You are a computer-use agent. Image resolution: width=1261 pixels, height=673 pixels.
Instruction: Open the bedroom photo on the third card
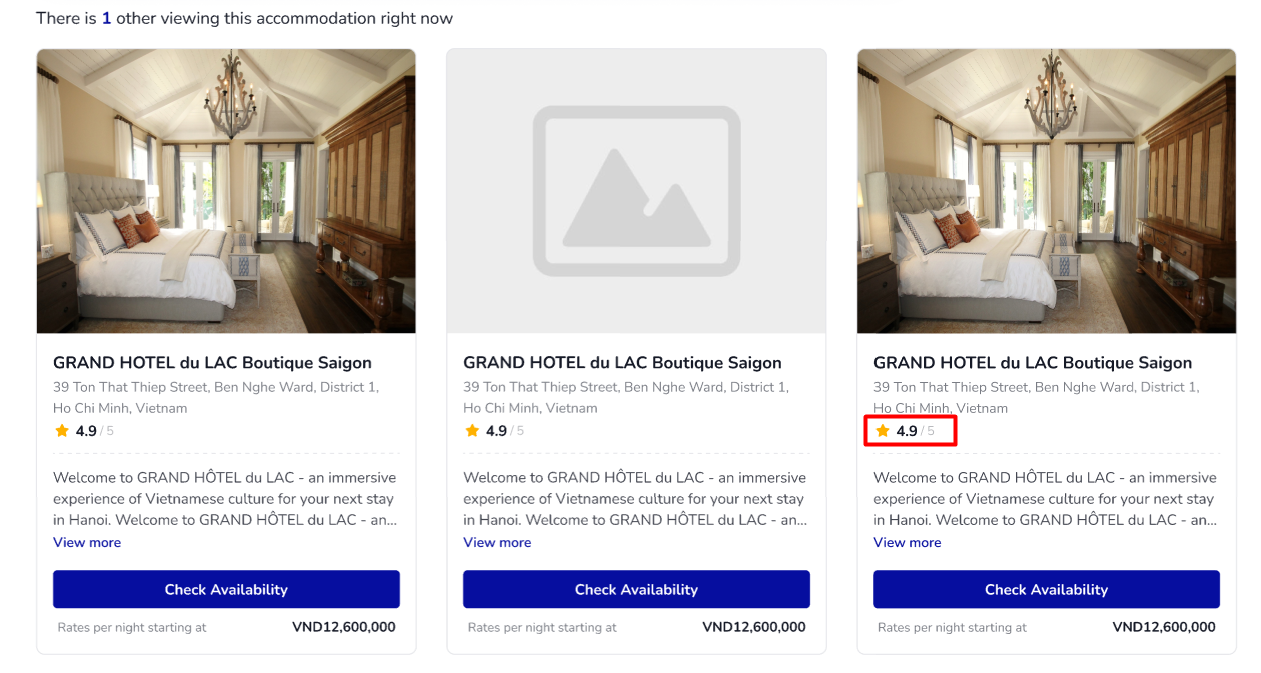1046,191
